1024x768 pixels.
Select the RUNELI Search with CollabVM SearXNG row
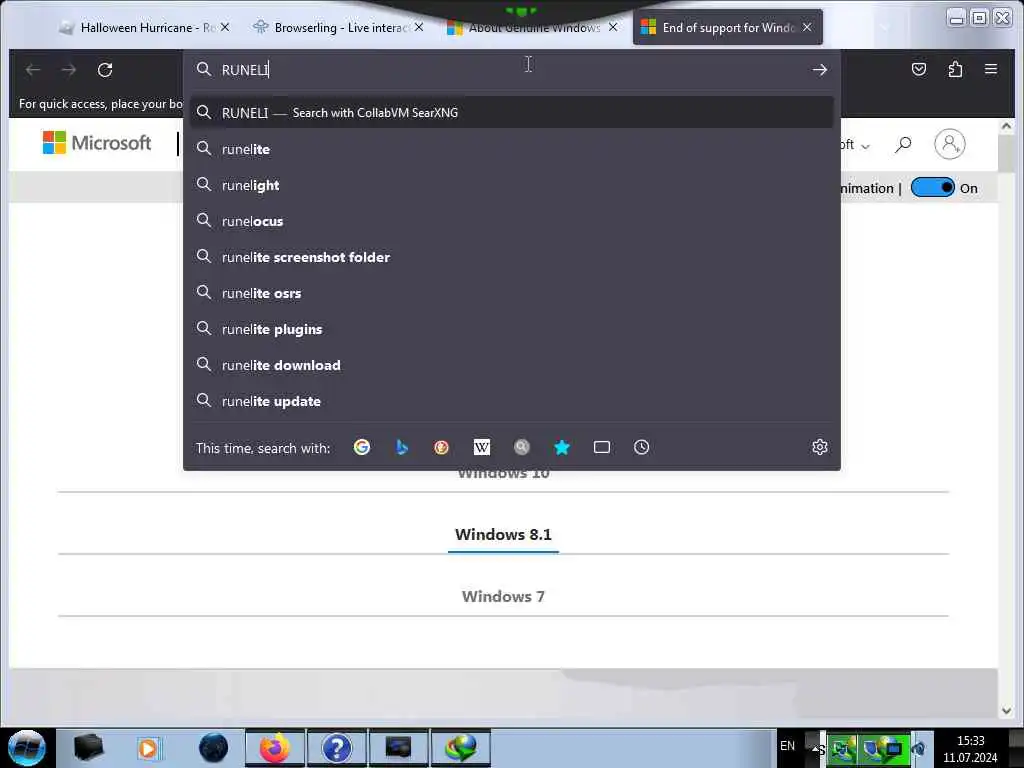click(511, 112)
